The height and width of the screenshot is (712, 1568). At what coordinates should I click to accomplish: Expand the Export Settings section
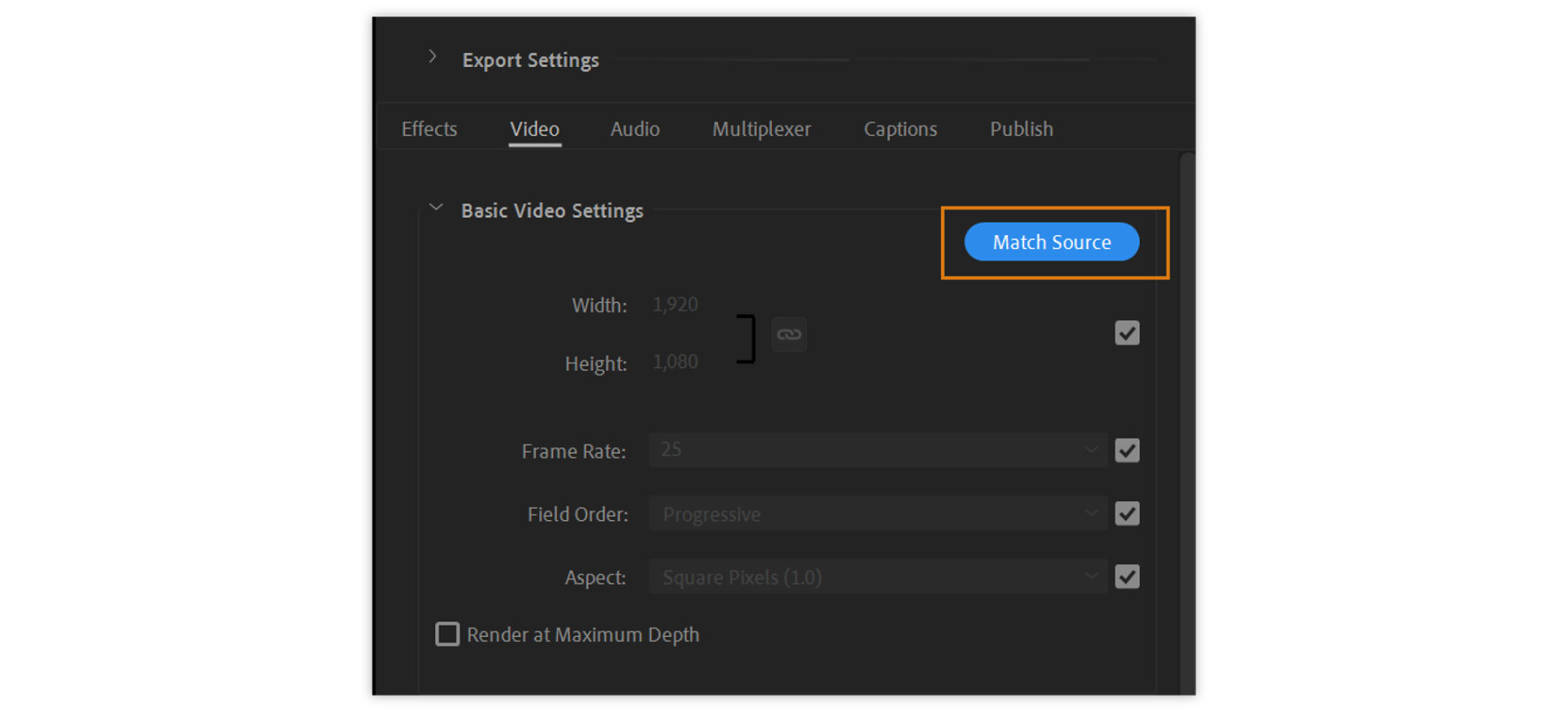[x=433, y=57]
